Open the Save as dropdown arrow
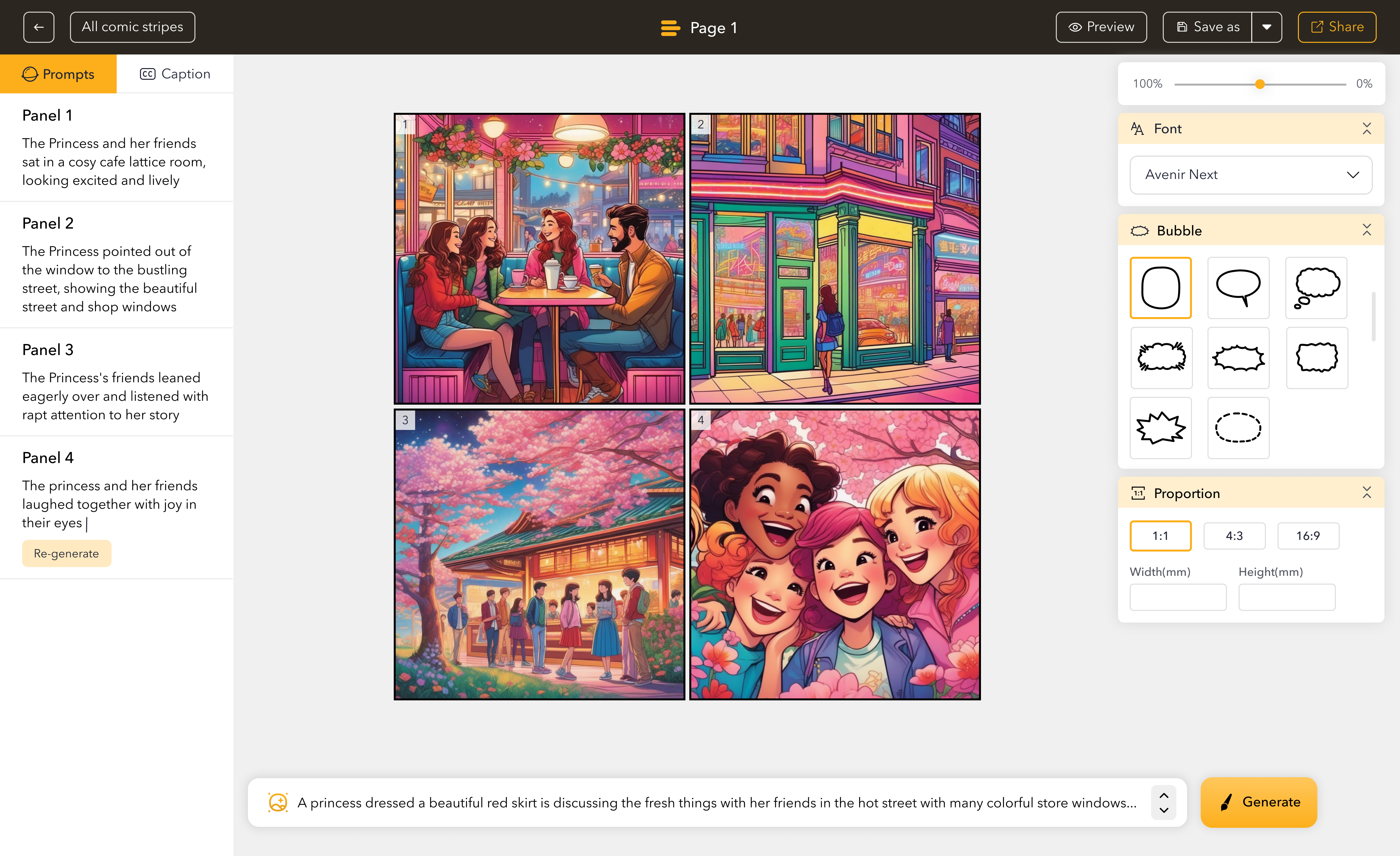 (1266, 27)
